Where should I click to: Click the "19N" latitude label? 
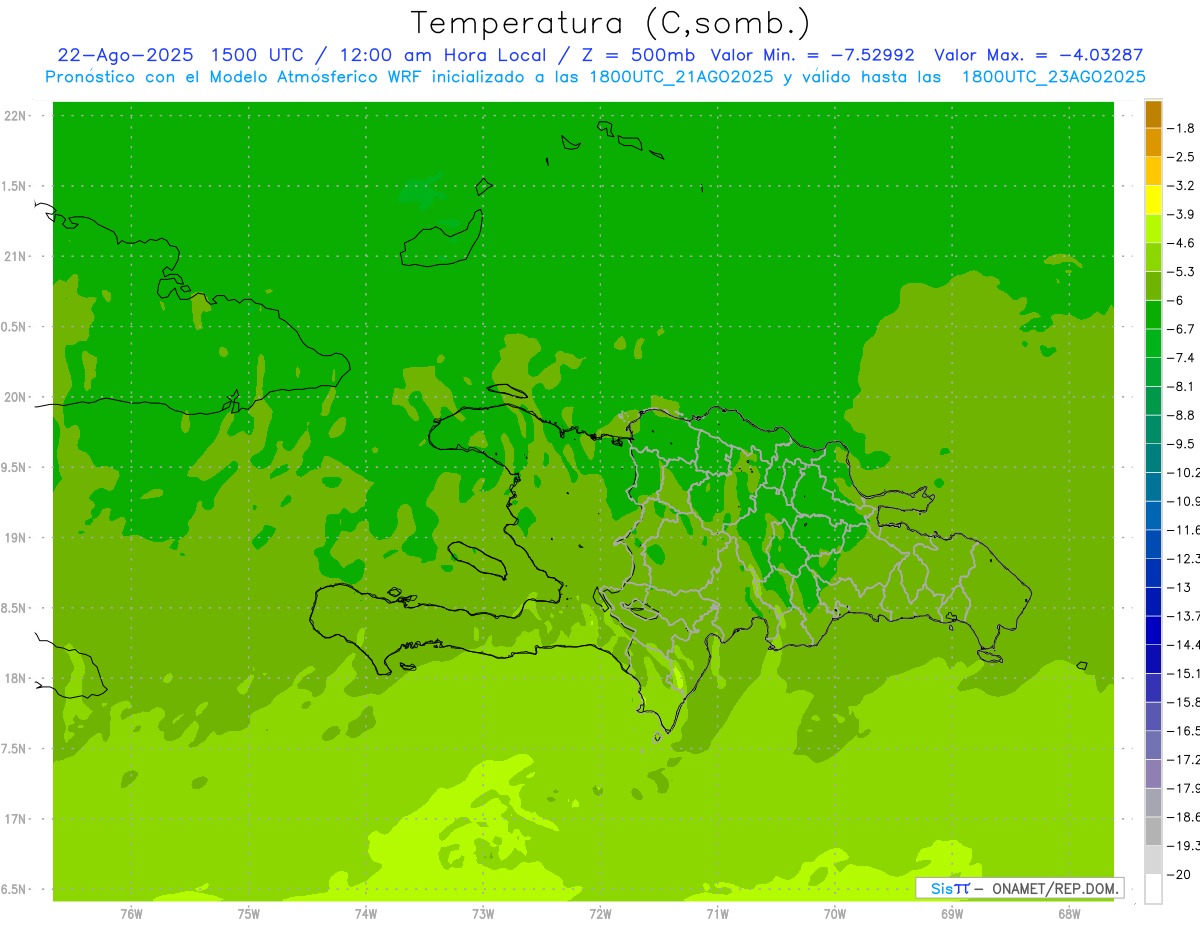tap(16, 538)
